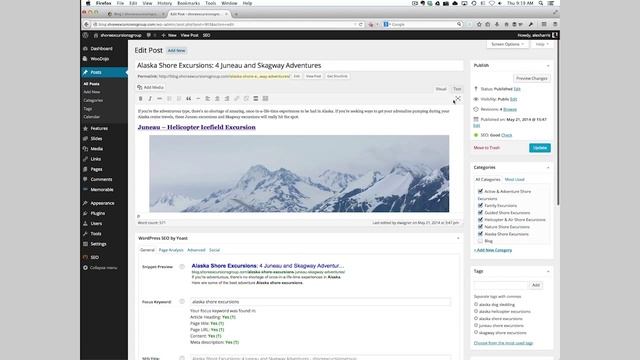Collapse the WordPress sidebar menu
The height and width of the screenshot is (360, 640).
[x=100, y=268]
